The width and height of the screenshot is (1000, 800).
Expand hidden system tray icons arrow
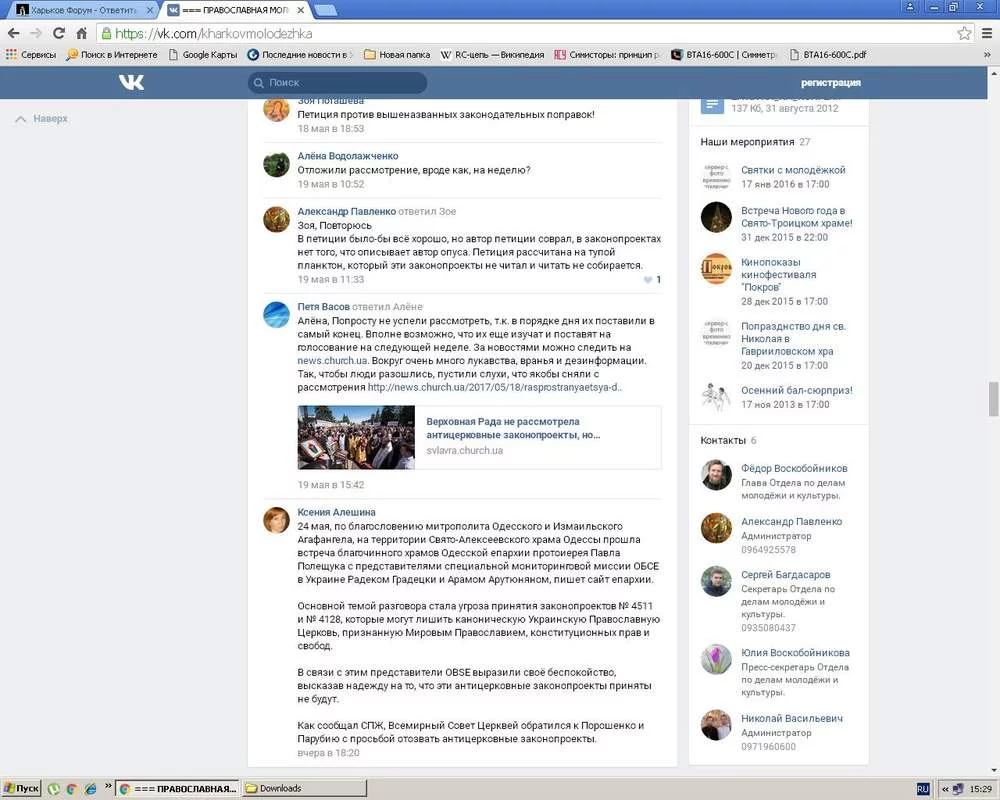[945, 789]
